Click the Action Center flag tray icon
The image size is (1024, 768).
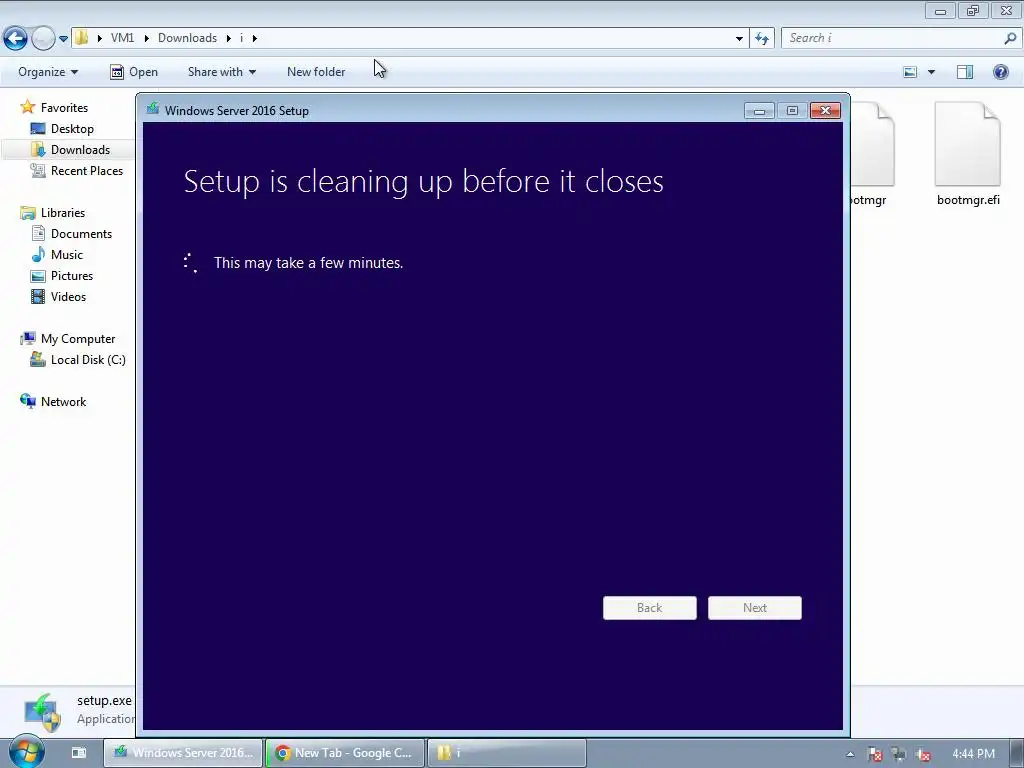click(874, 754)
